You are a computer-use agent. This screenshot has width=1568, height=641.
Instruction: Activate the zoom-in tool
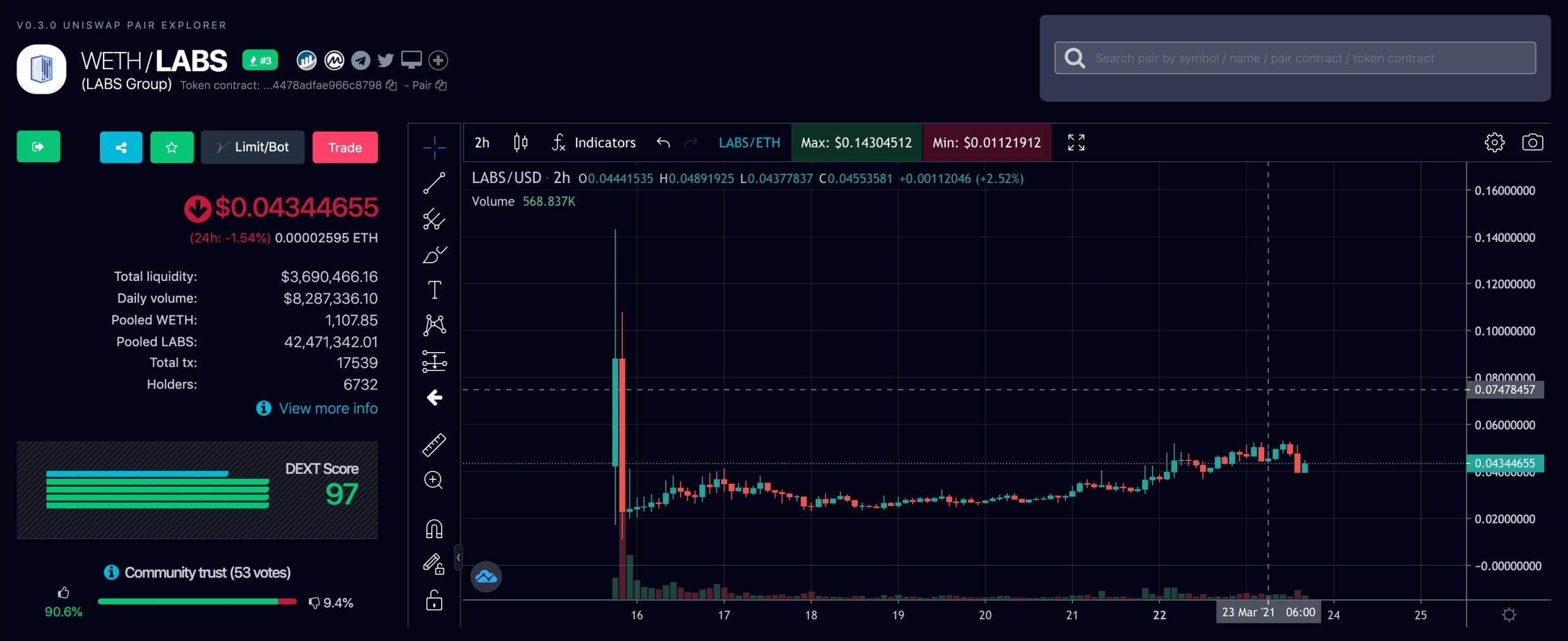(434, 480)
